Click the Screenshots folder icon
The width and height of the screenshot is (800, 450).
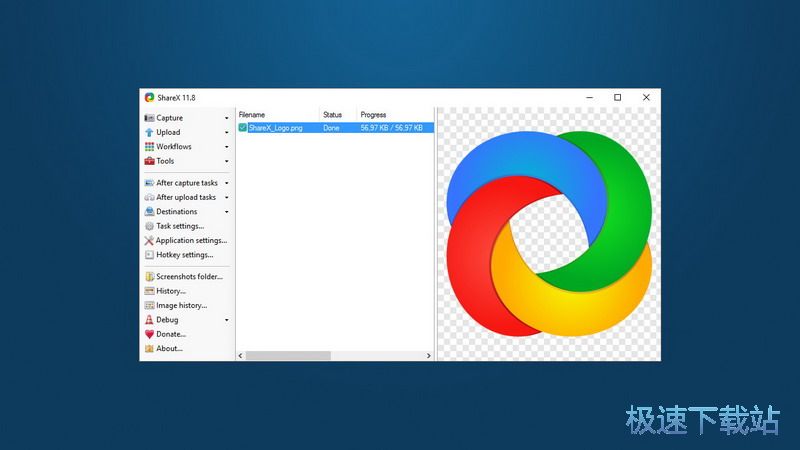(x=149, y=277)
